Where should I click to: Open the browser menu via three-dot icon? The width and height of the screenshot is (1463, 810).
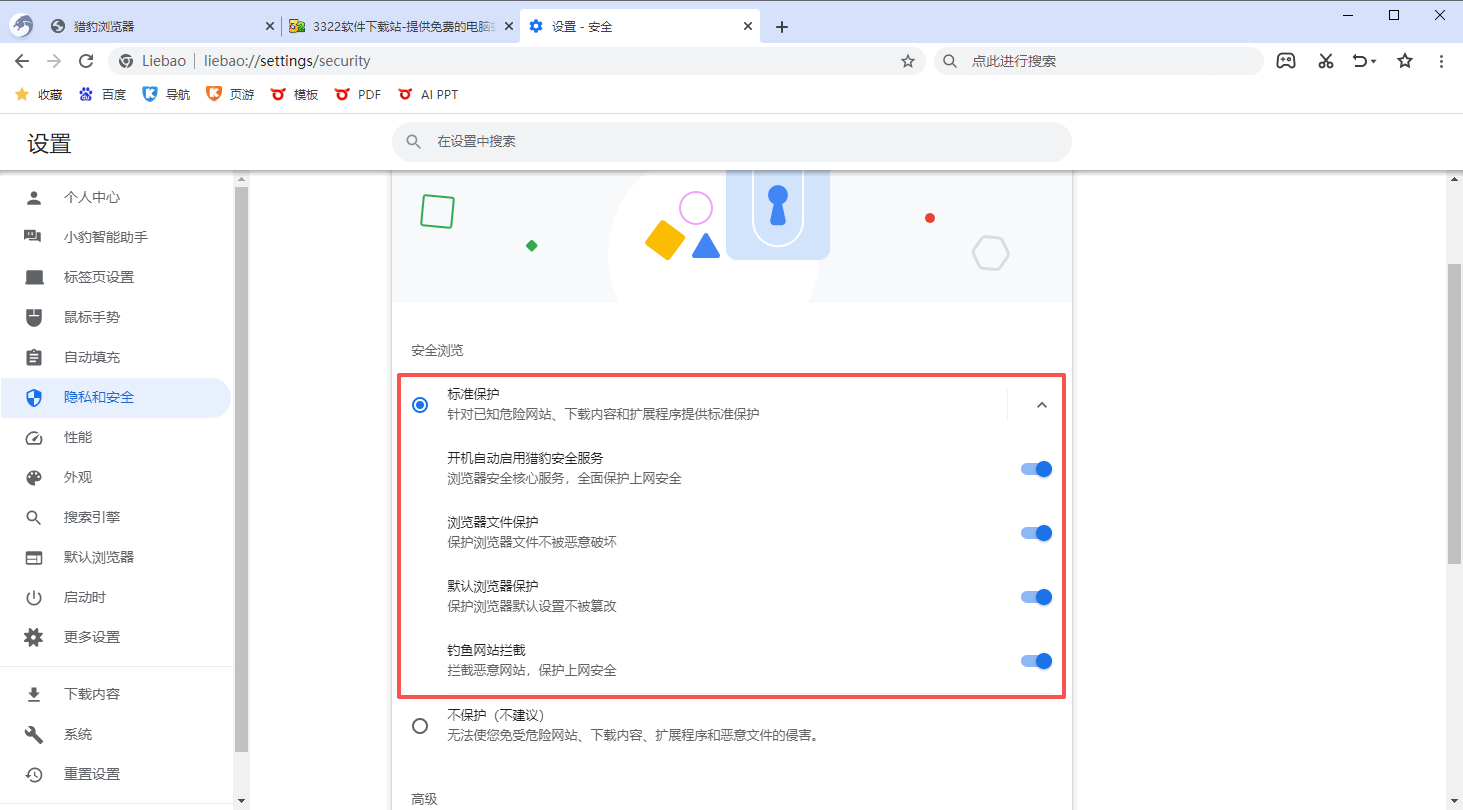click(1441, 61)
